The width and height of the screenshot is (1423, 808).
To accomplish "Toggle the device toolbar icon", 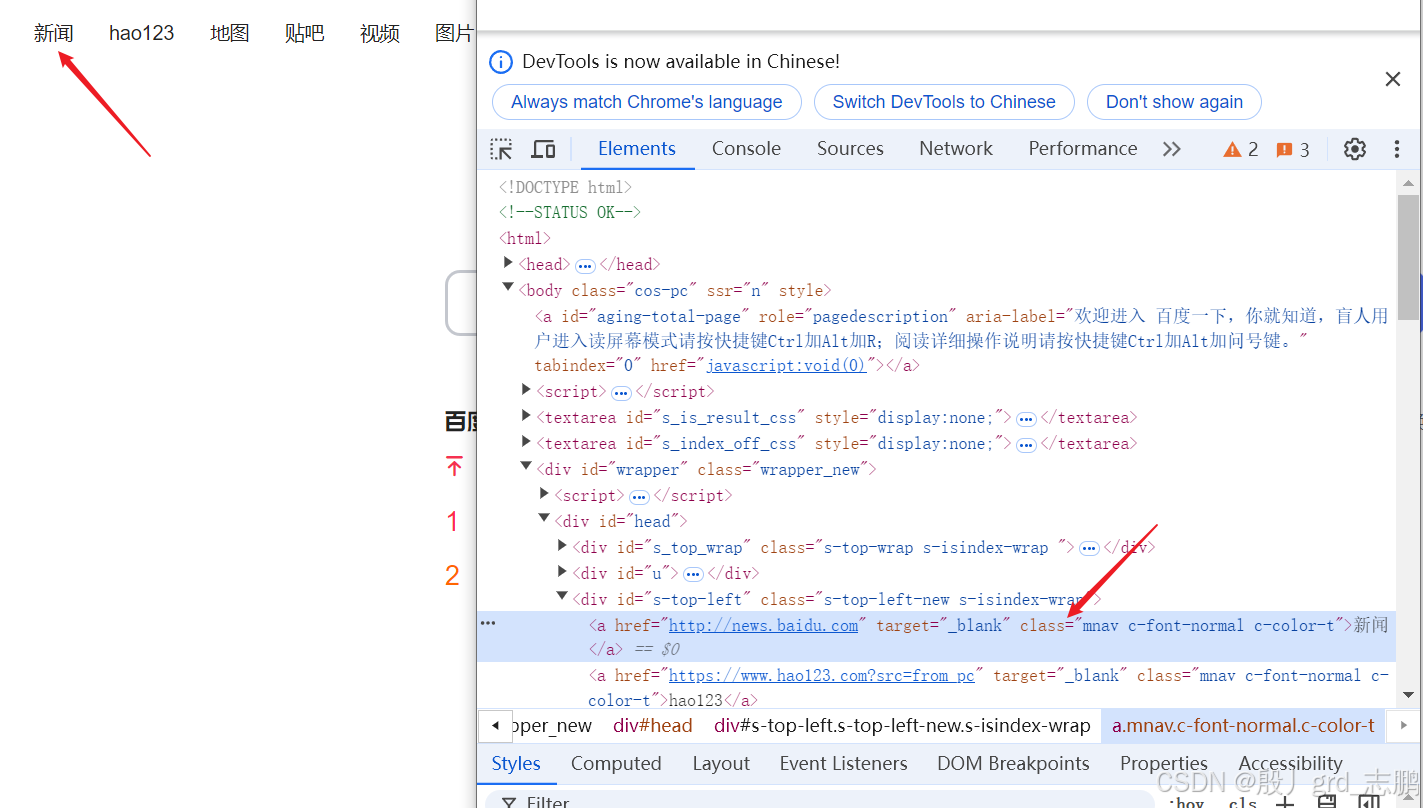I will pyautogui.click(x=543, y=149).
